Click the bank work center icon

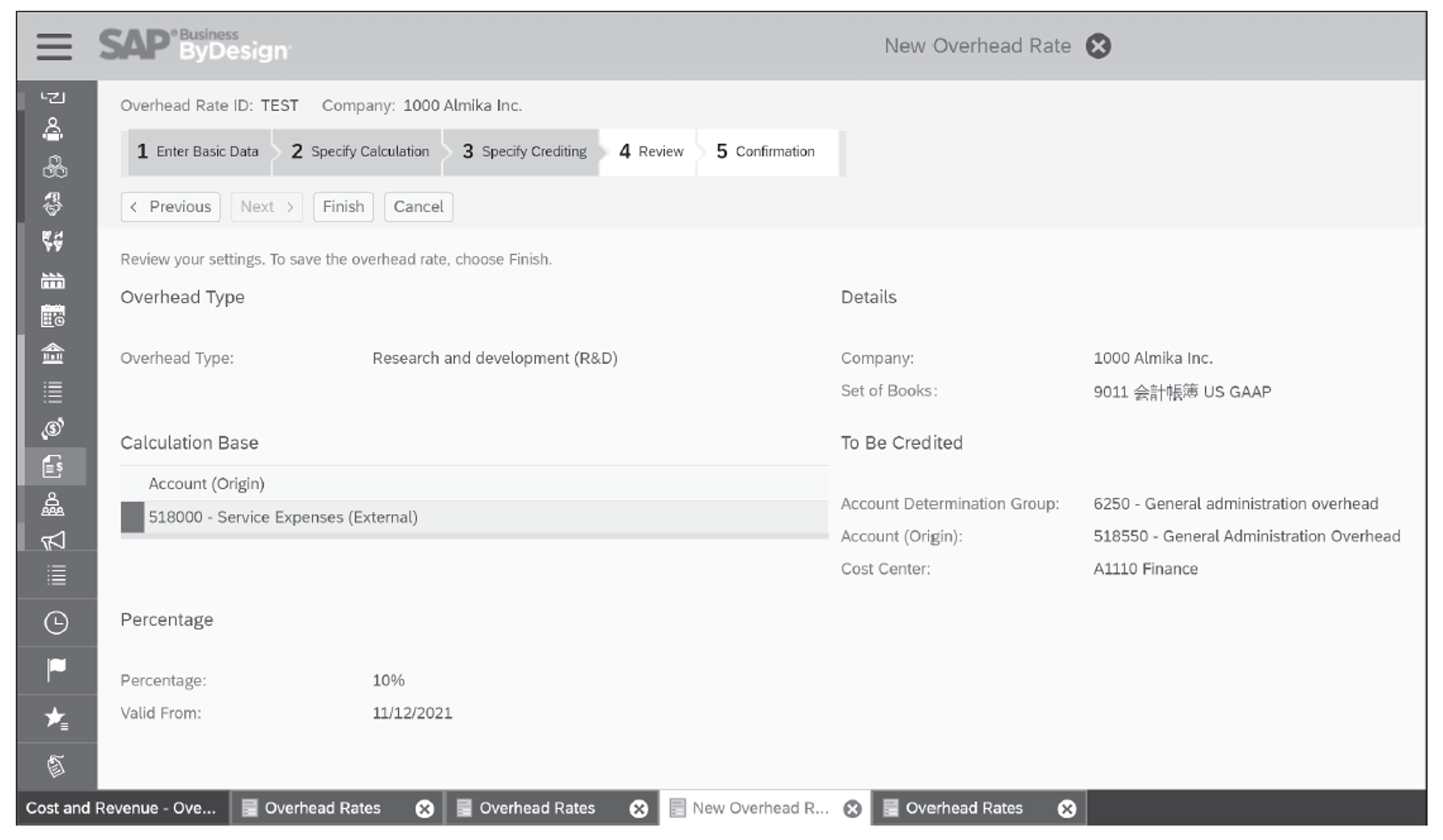(x=54, y=352)
